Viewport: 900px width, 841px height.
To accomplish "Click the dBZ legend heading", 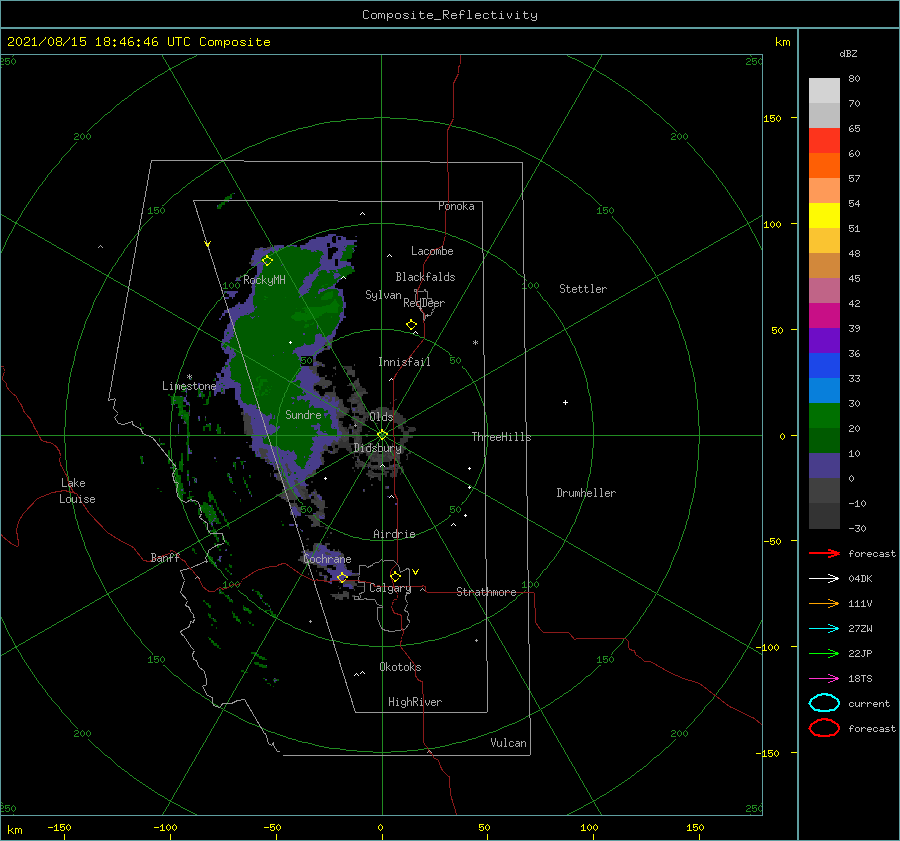I will point(848,53).
